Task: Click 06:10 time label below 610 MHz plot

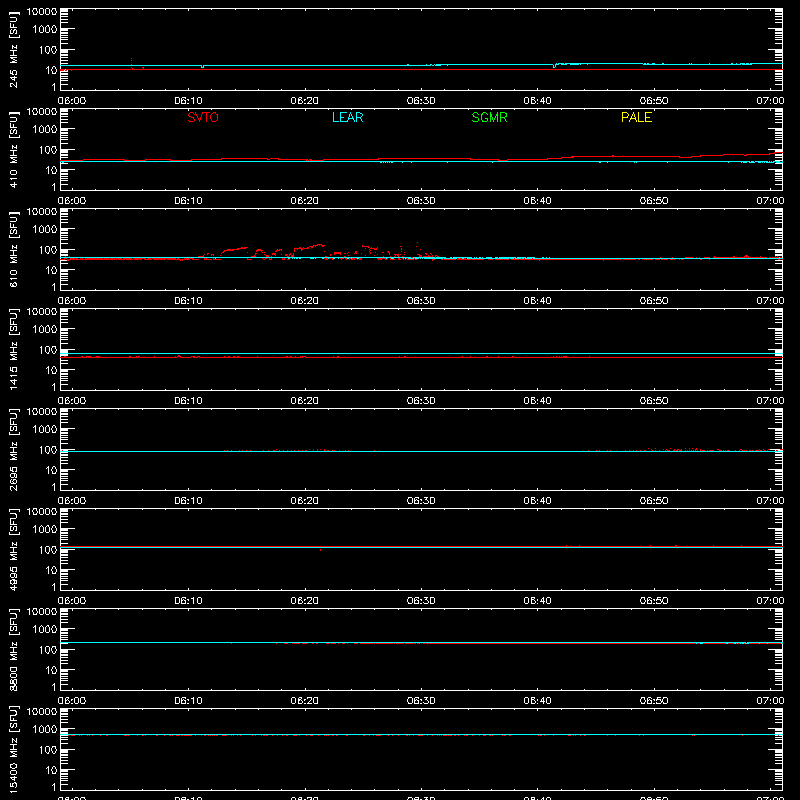Action: coord(188,301)
